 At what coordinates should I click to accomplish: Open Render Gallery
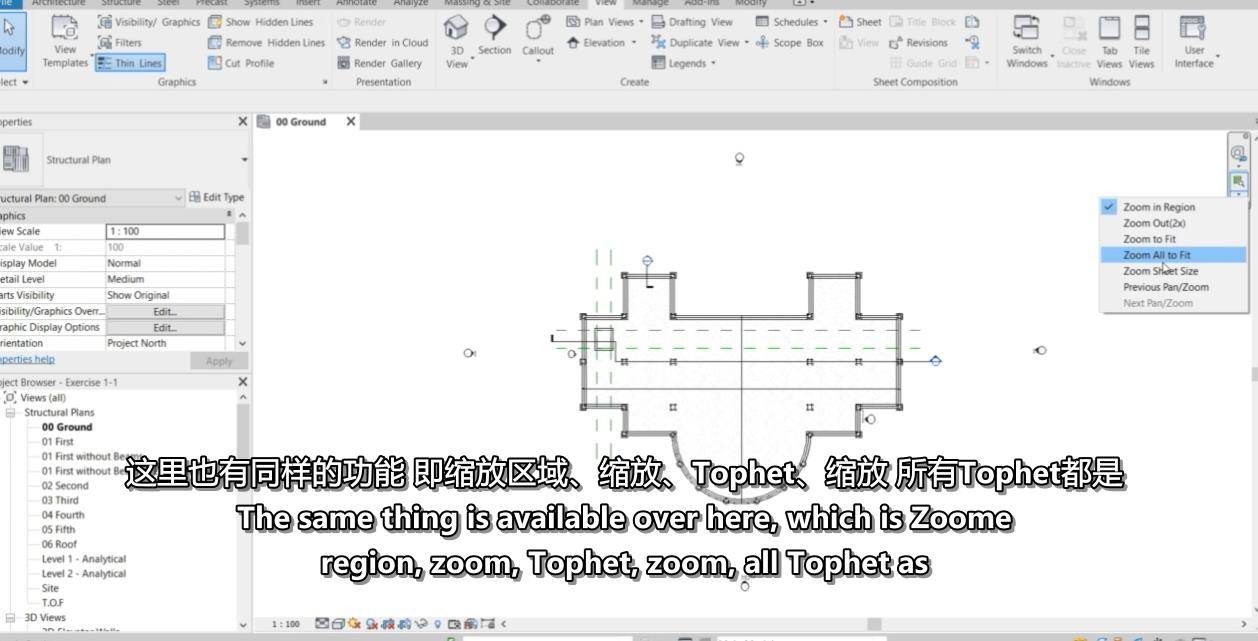click(x=379, y=63)
